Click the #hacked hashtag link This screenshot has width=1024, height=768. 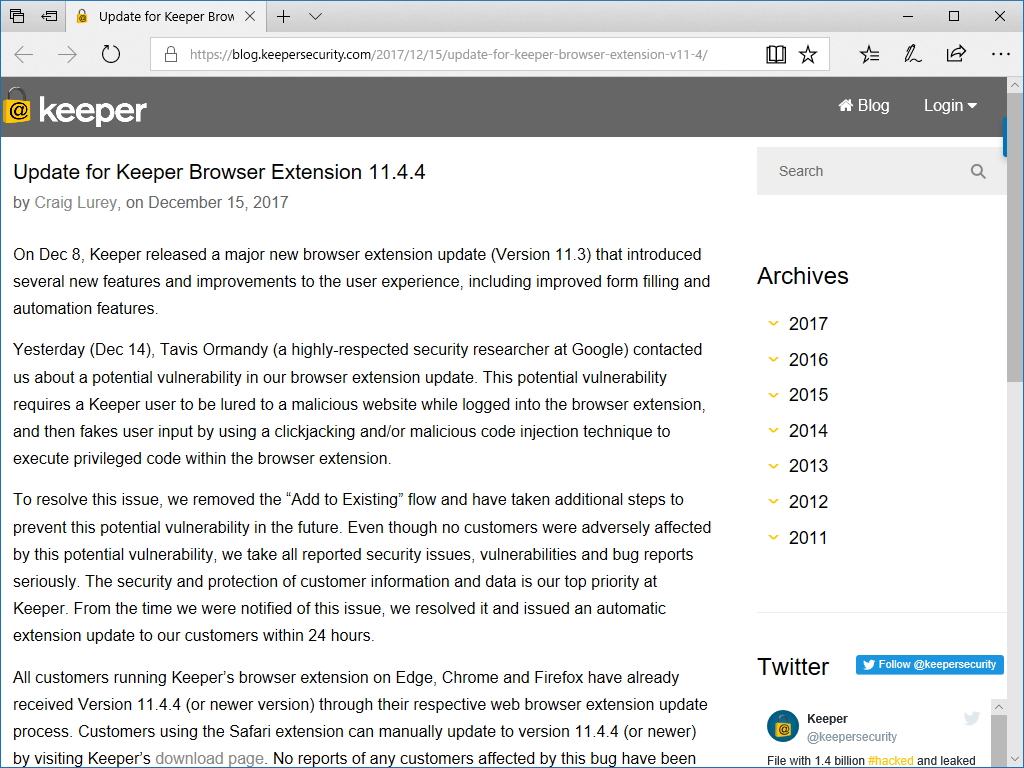coord(890,761)
